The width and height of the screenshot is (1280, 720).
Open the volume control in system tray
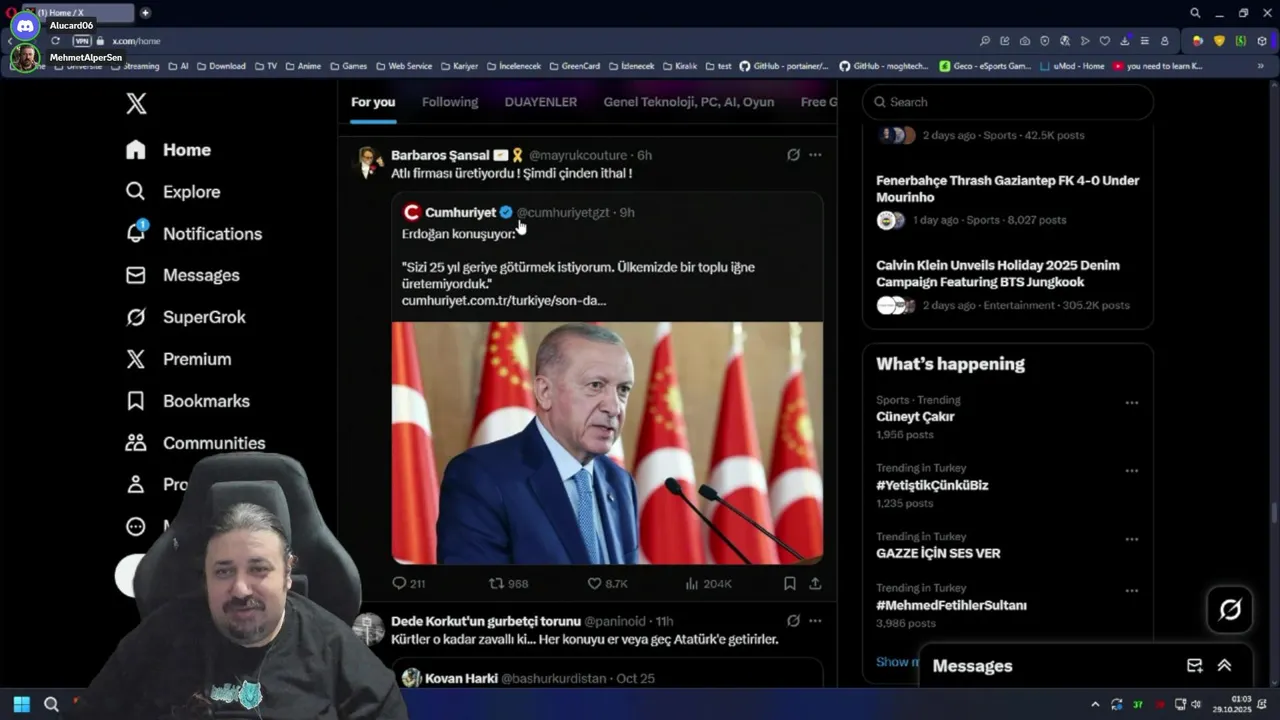point(1196,704)
